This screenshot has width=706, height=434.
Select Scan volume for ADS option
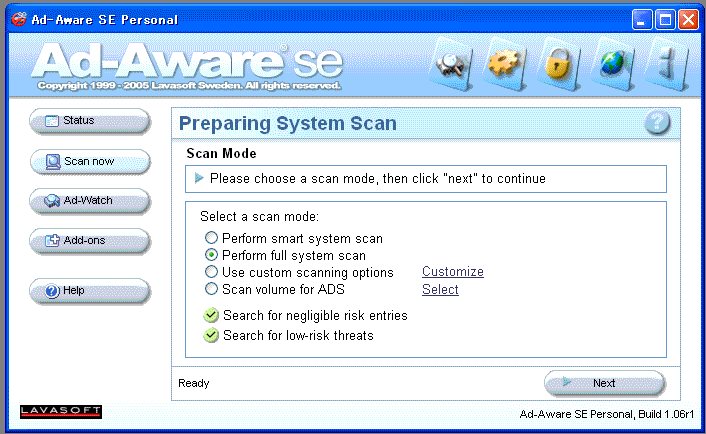point(211,289)
